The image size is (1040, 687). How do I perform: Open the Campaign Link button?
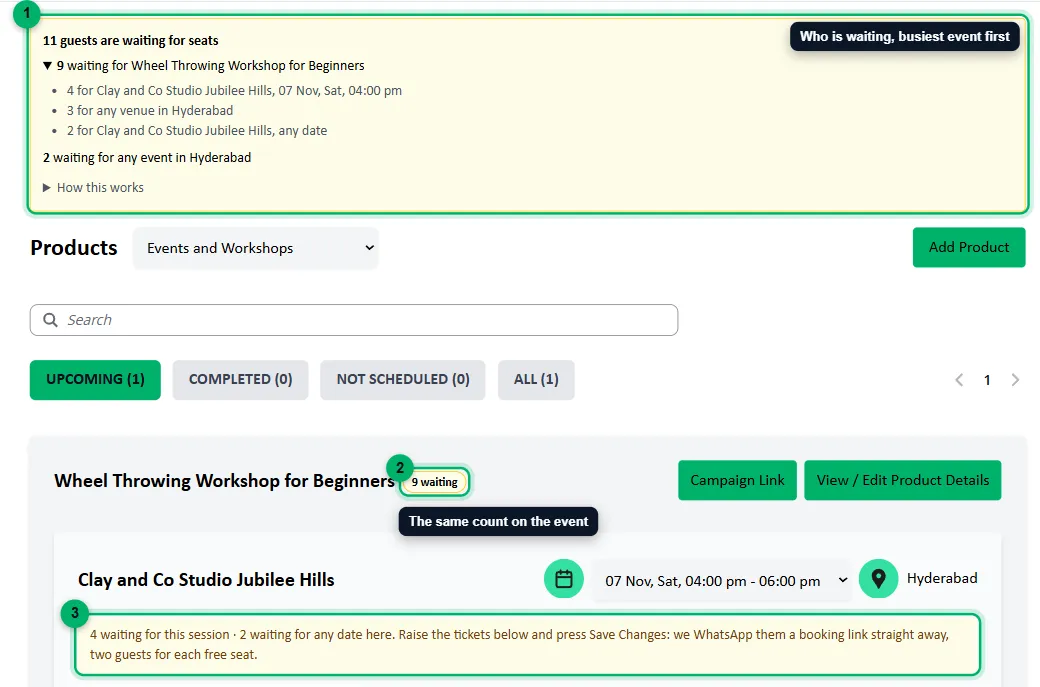point(737,480)
